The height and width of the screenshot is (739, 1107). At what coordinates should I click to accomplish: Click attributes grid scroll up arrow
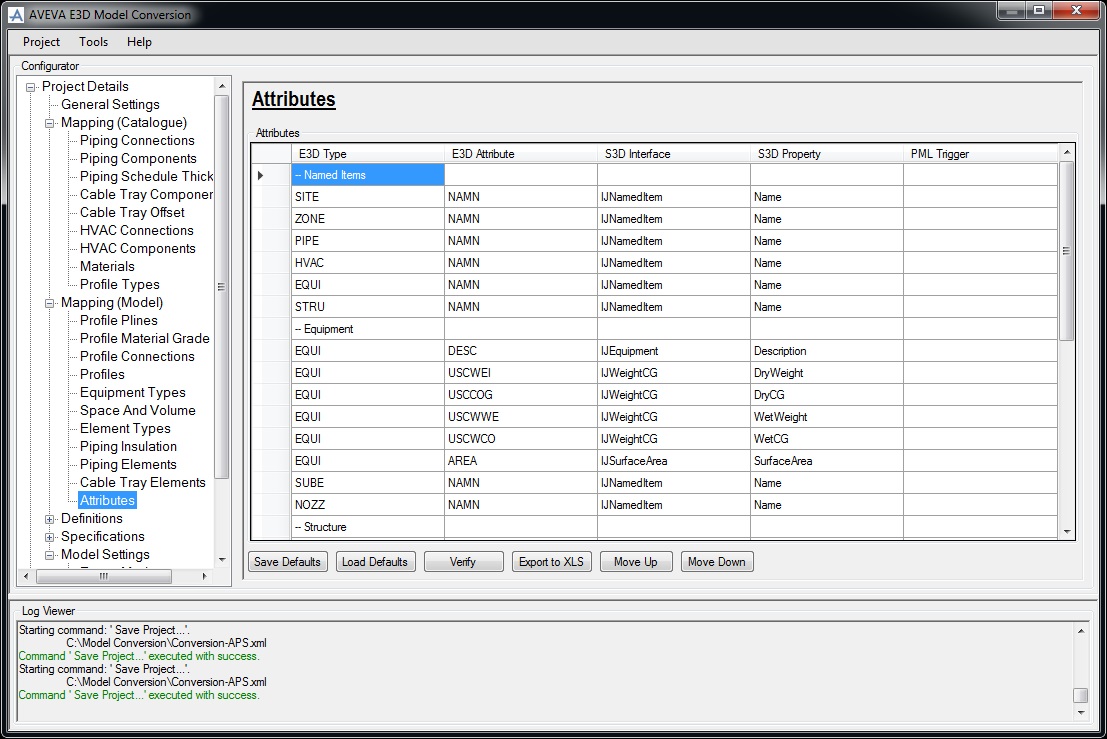(x=1067, y=152)
